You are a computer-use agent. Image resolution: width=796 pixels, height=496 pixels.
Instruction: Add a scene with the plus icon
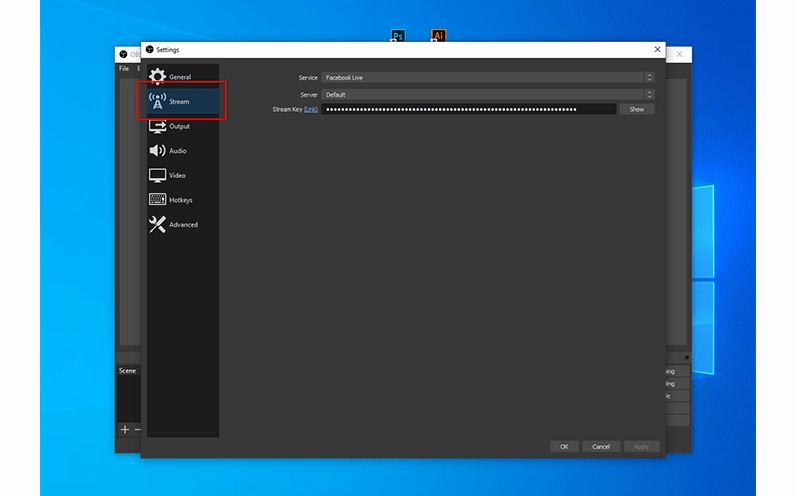(125, 429)
